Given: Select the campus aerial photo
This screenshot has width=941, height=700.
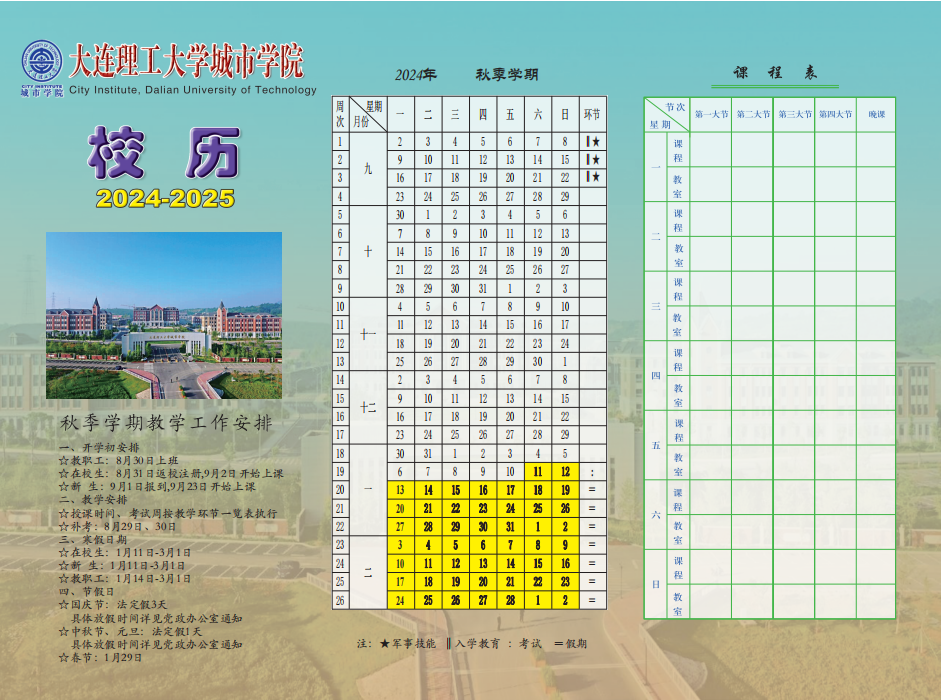Looking at the screenshot, I should (x=164, y=315).
